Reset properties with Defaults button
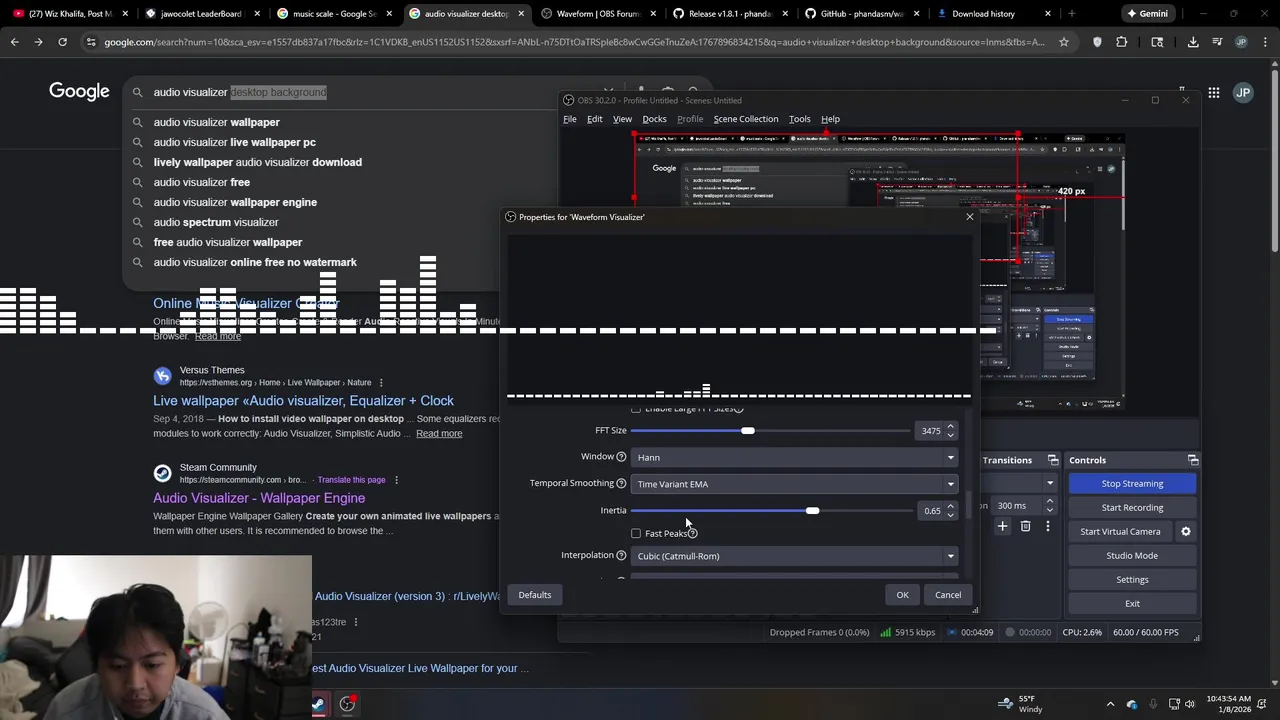 [534, 595]
